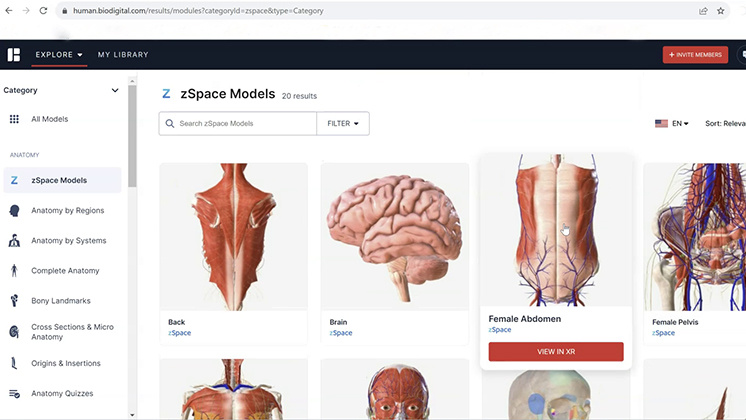The image size is (746, 420).
Task: Click the All Models grid icon
Action: click(14, 119)
